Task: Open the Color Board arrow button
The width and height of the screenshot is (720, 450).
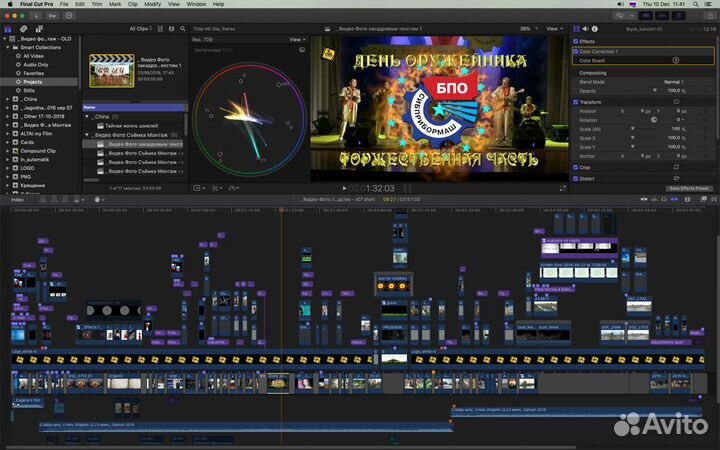Action: pos(676,60)
